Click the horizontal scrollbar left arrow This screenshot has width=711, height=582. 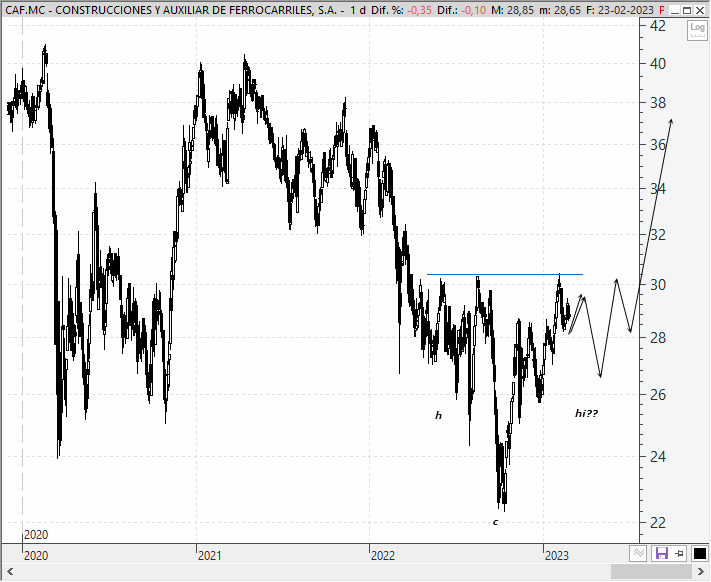click(x=10, y=572)
